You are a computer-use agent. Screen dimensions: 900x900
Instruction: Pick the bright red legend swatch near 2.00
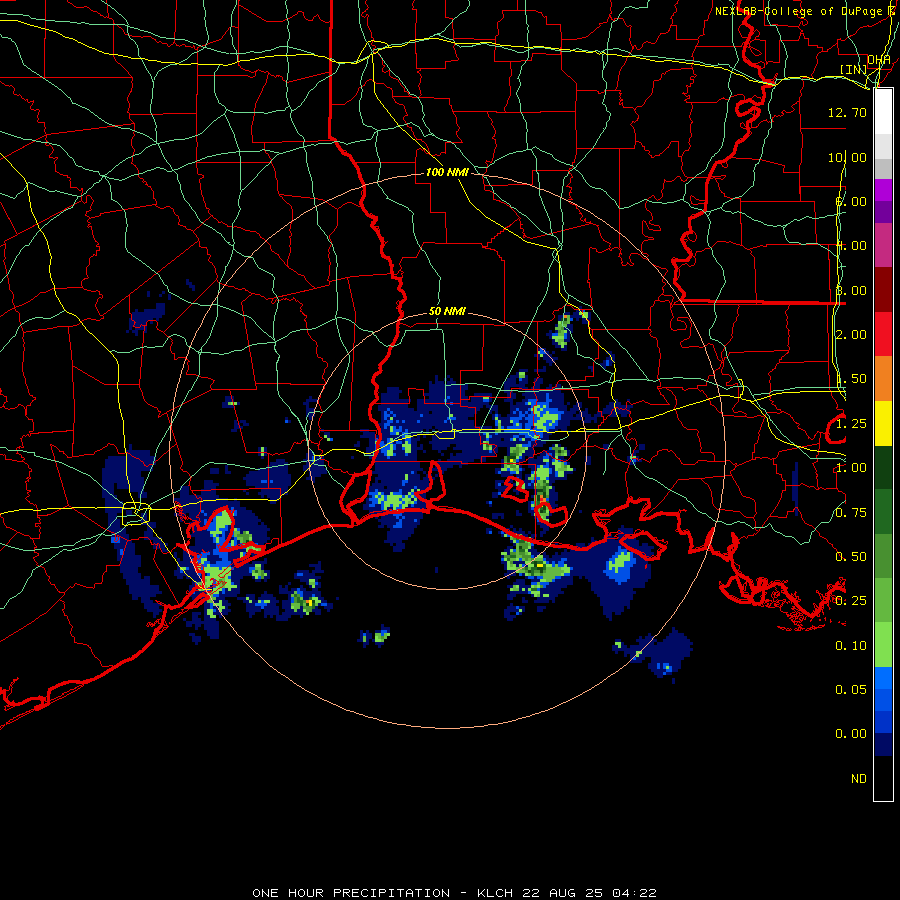tap(883, 334)
